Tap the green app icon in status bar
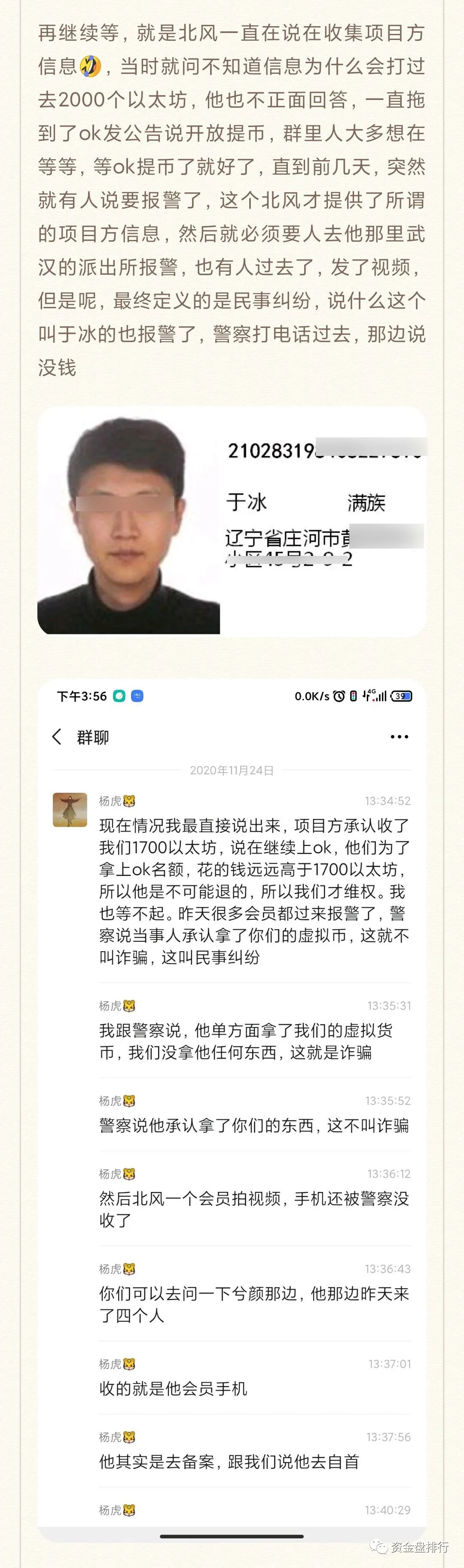This screenshot has width=464, height=1568. [x=119, y=696]
